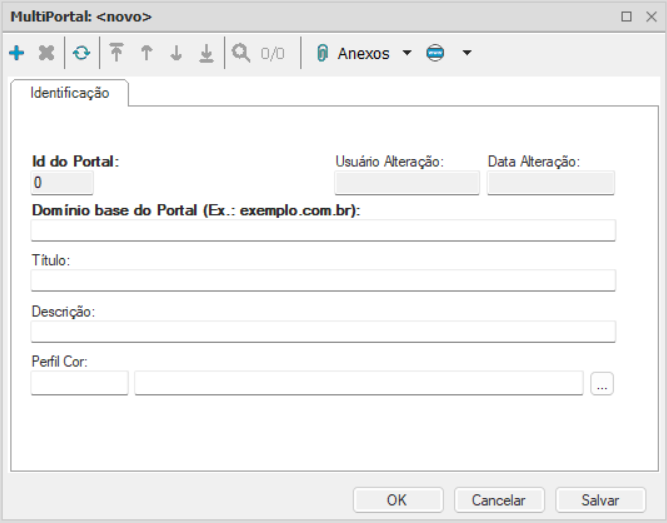667x523 pixels.
Task: Go to previous record up arrow
Action: tap(146, 54)
